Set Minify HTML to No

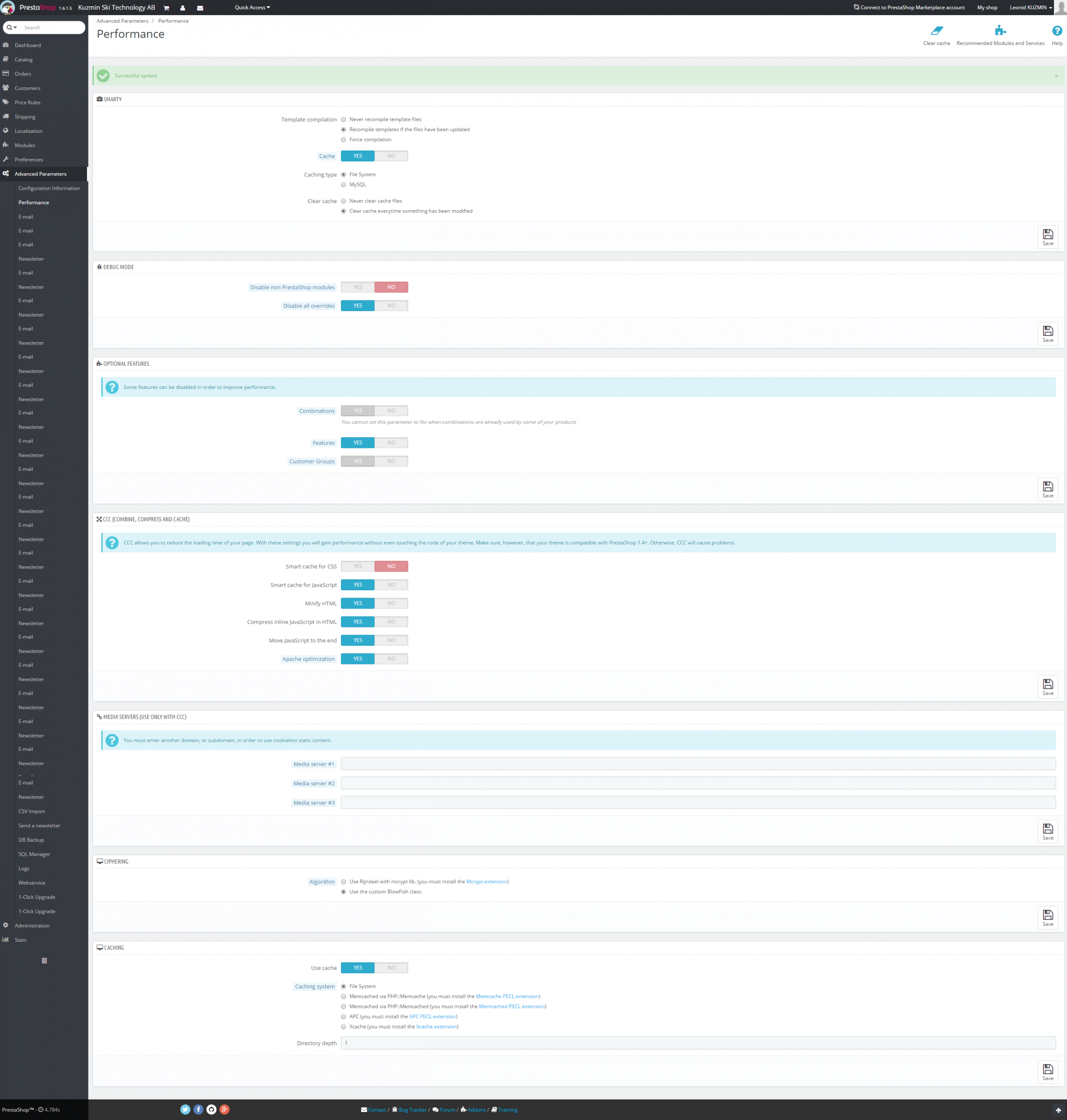(x=391, y=603)
